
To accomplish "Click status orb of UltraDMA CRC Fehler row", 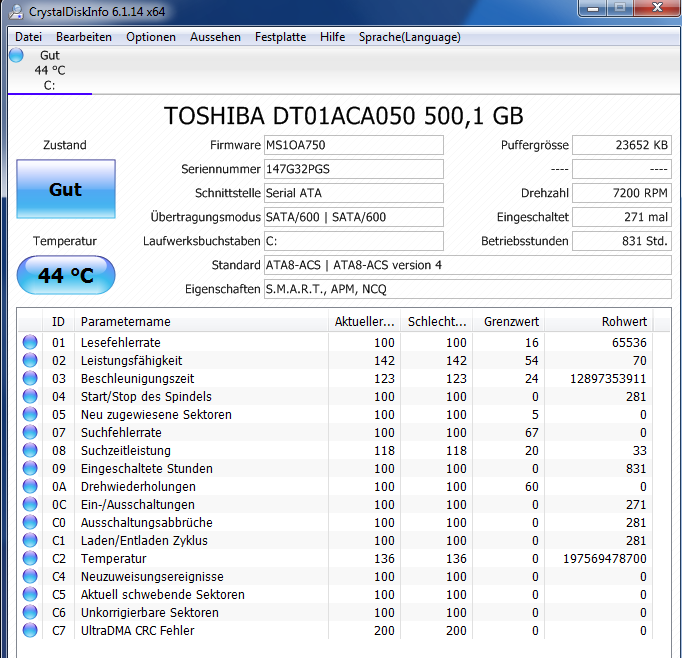I will (30, 630).
